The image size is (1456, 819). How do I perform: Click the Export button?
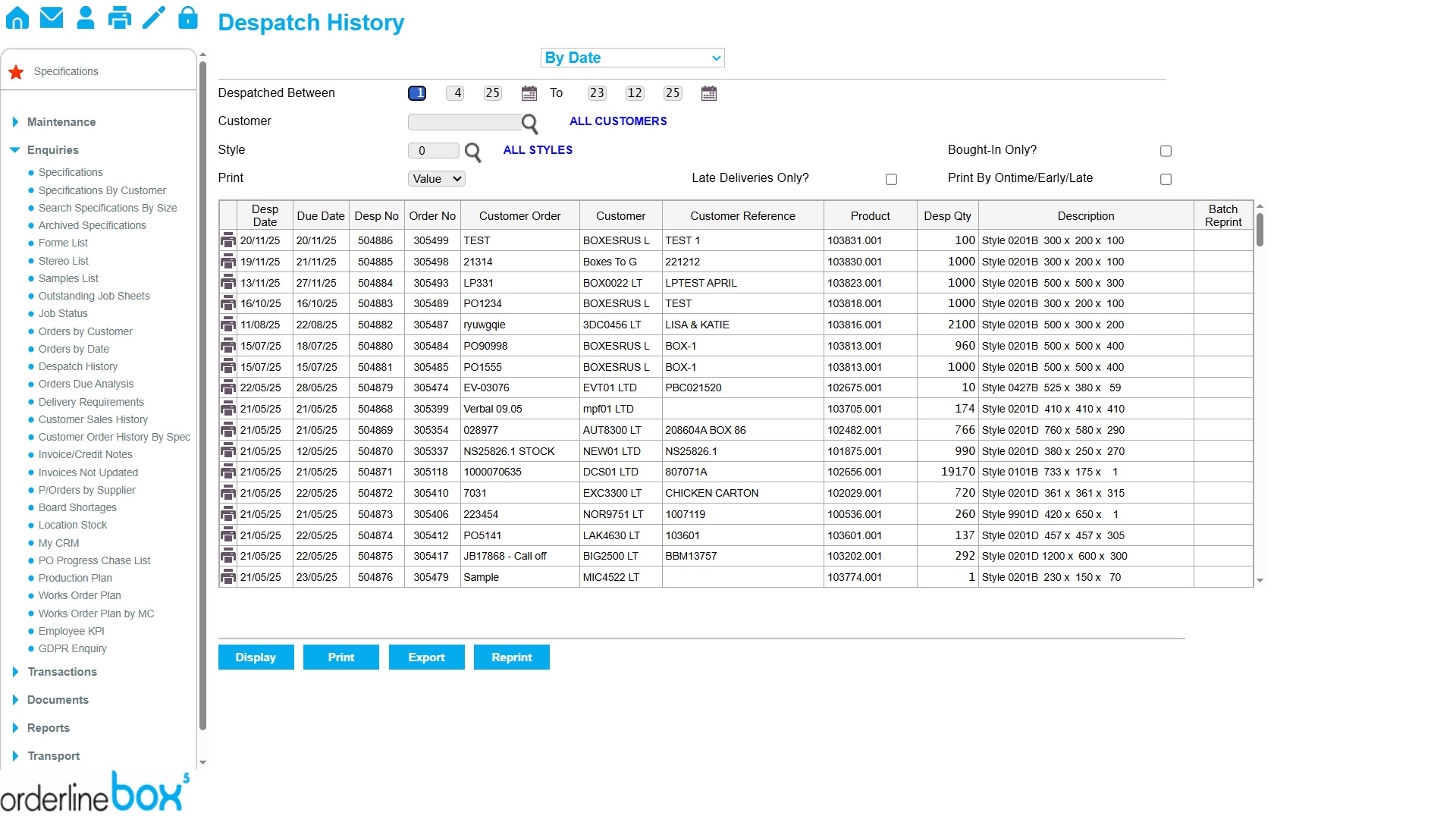point(426,657)
